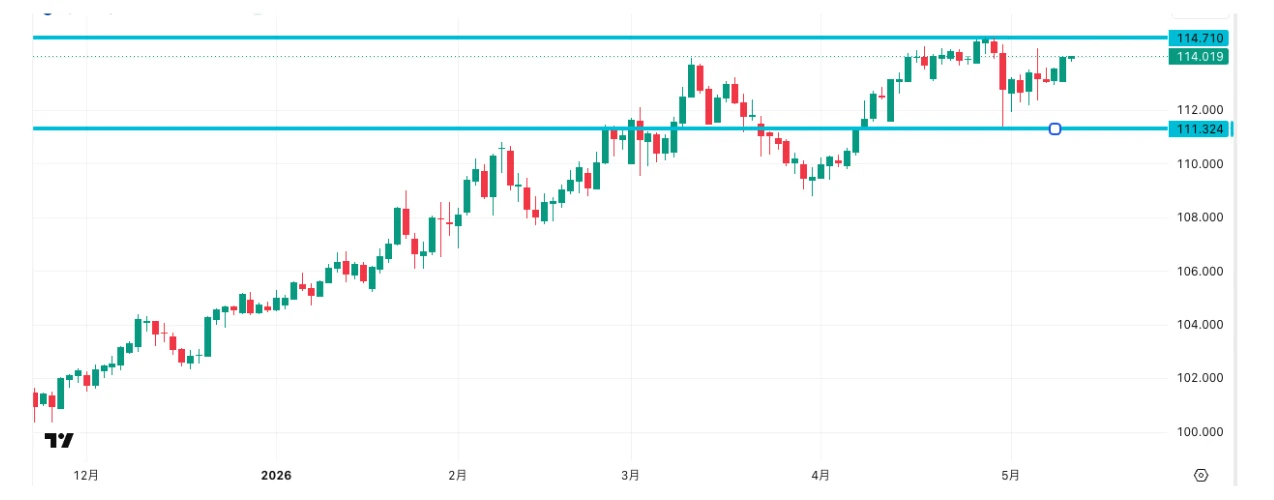Click the 114.710 price line label

[1199, 38]
